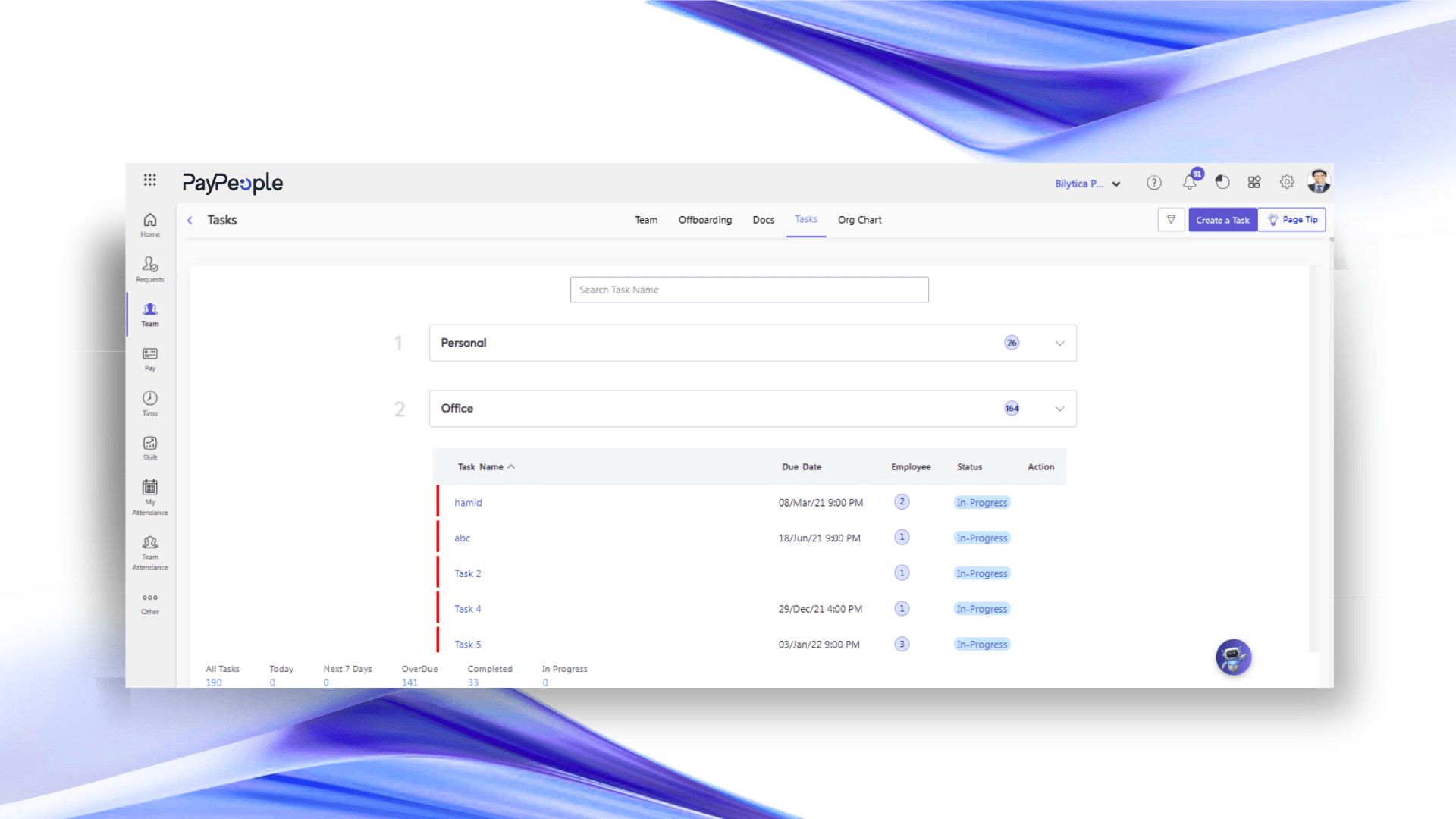Go to Pay section in sidebar
Screen dimensions: 1456x819
(149, 359)
